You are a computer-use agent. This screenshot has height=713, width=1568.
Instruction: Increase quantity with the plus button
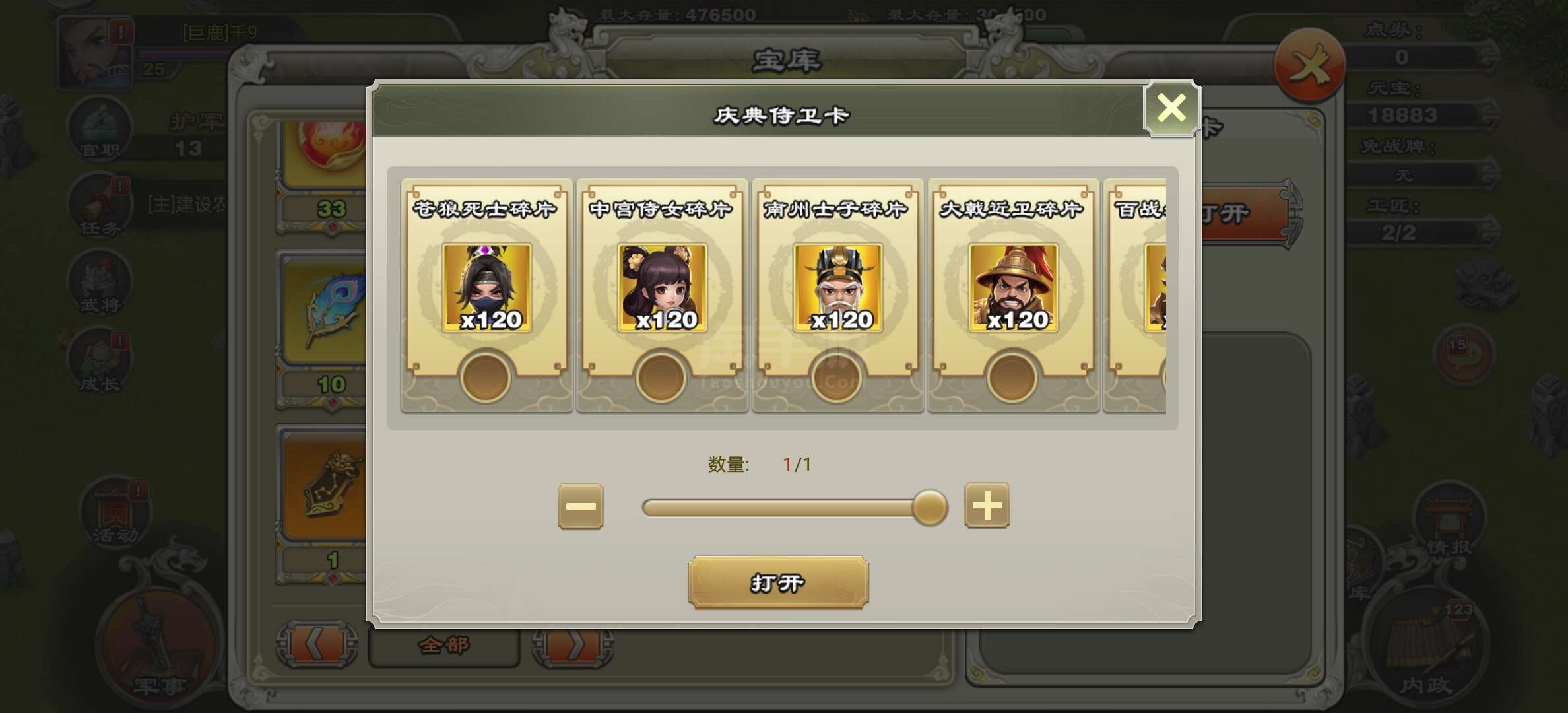point(987,506)
